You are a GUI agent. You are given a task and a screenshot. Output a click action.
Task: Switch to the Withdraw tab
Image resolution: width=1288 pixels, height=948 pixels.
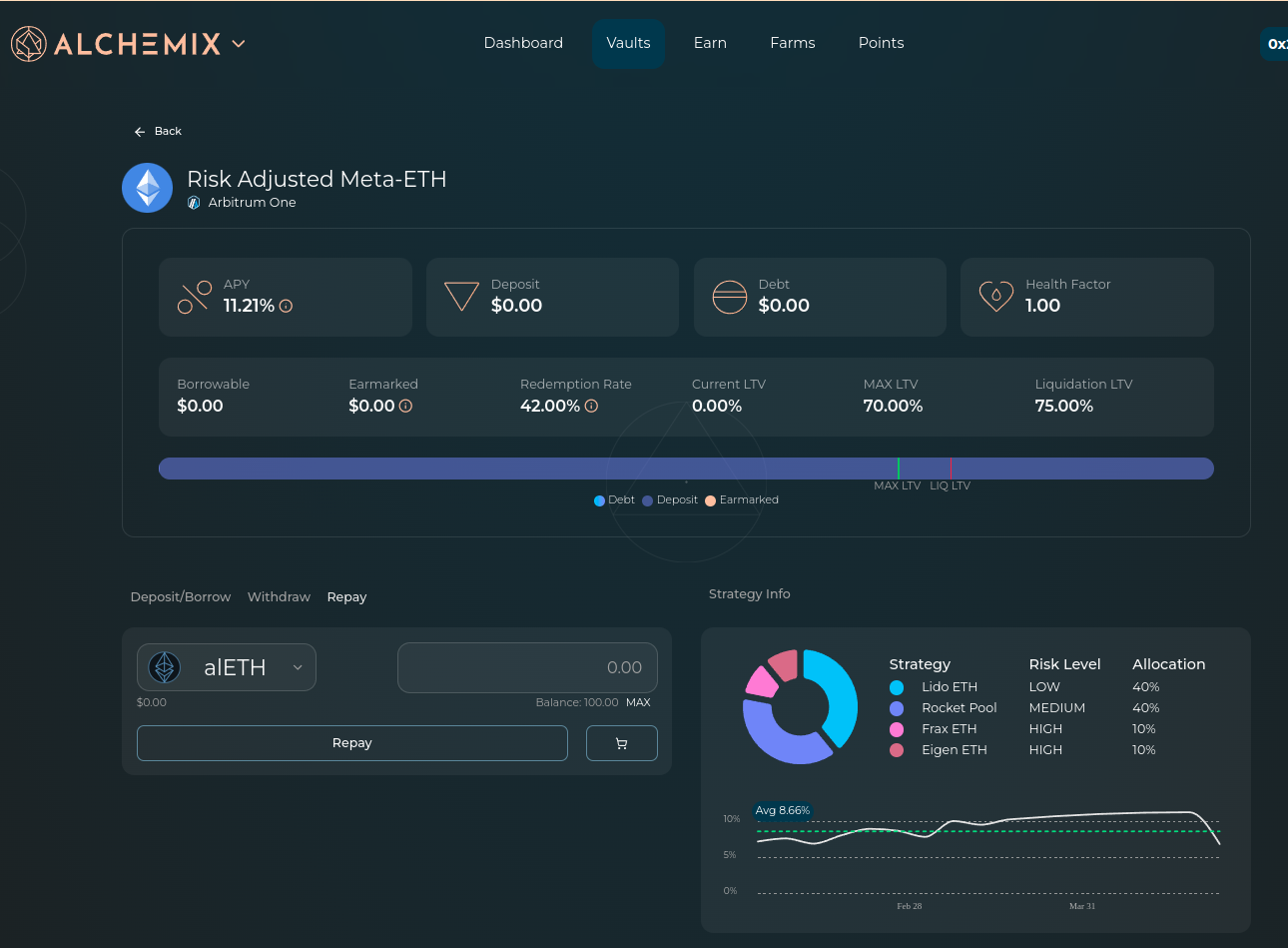click(279, 597)
